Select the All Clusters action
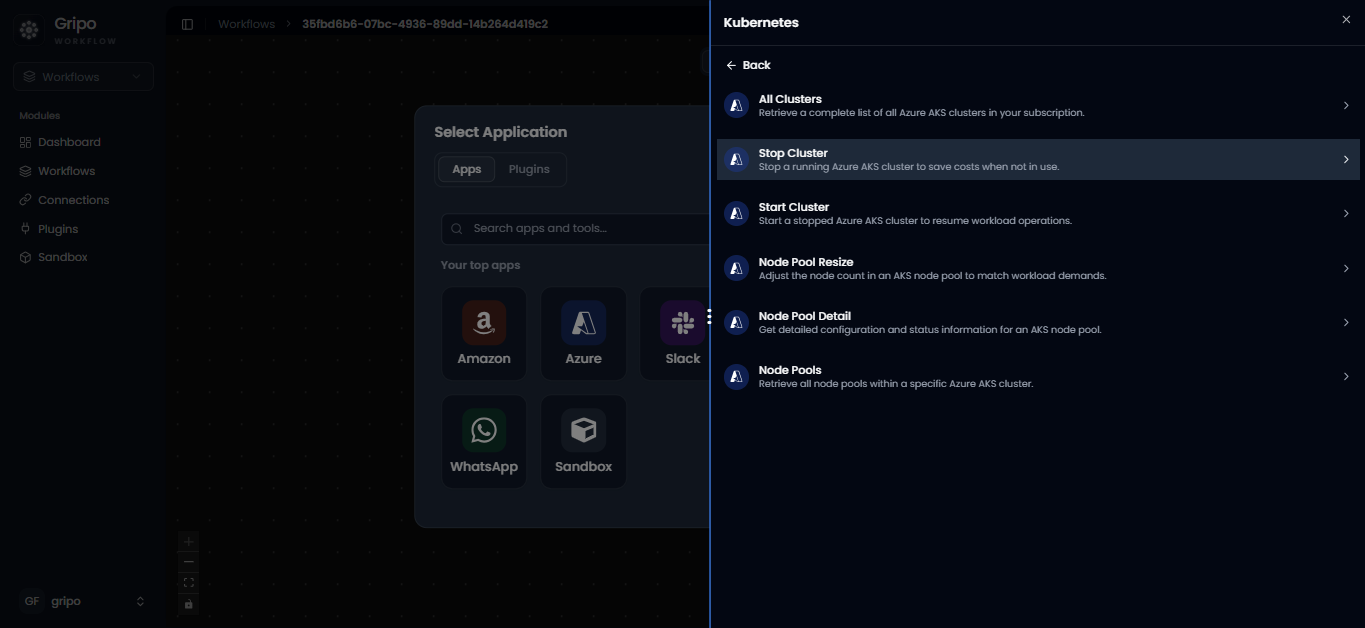This screenshot has width=1365, height=628. coord(1038,105)
